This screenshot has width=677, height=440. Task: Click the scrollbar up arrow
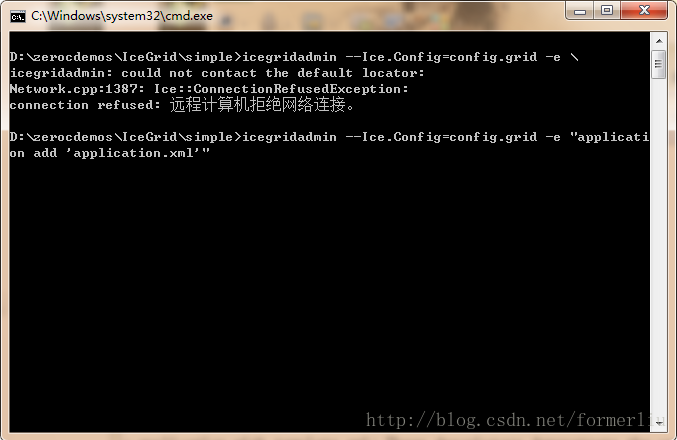(659, 41)
